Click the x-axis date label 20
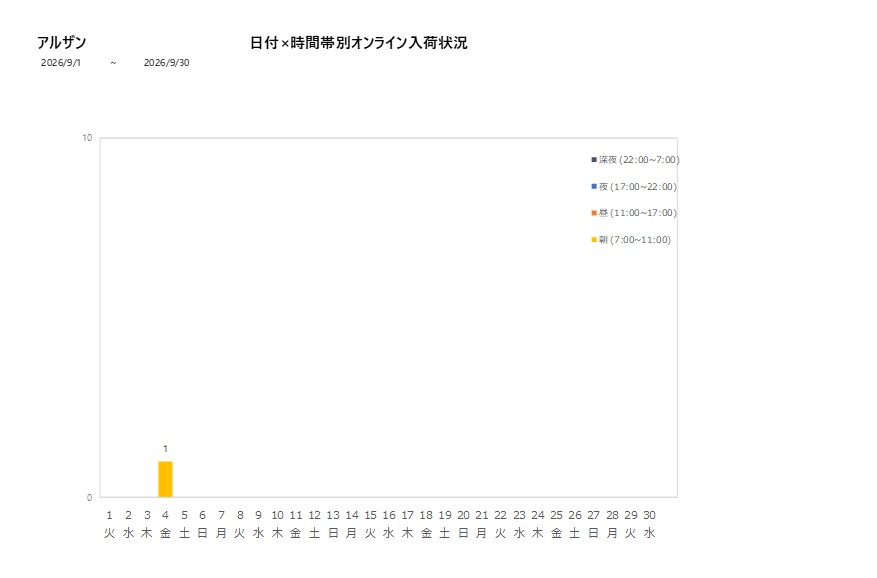877x578 pixels. point(463,515)
